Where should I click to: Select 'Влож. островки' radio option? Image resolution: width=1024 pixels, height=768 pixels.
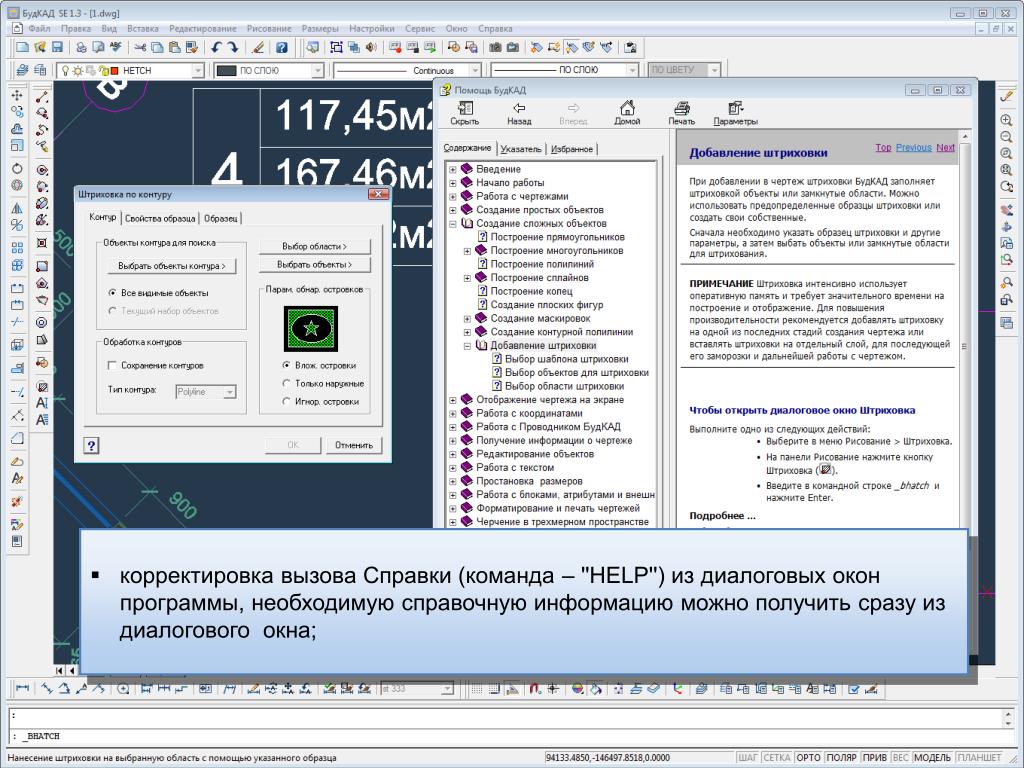(x=286, y=365)
